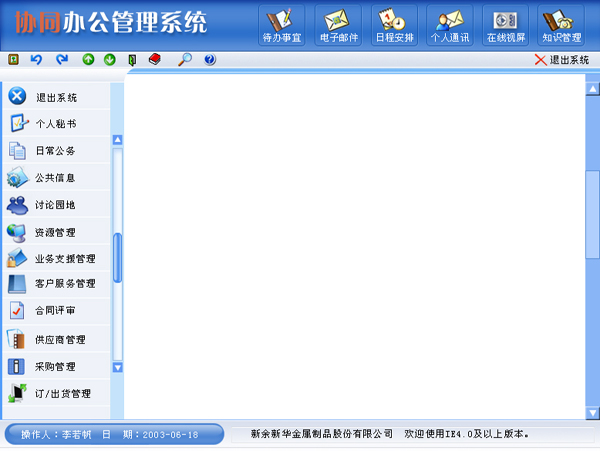
Task: Click the 讨论园地 people icon
Action: (17, 205)
